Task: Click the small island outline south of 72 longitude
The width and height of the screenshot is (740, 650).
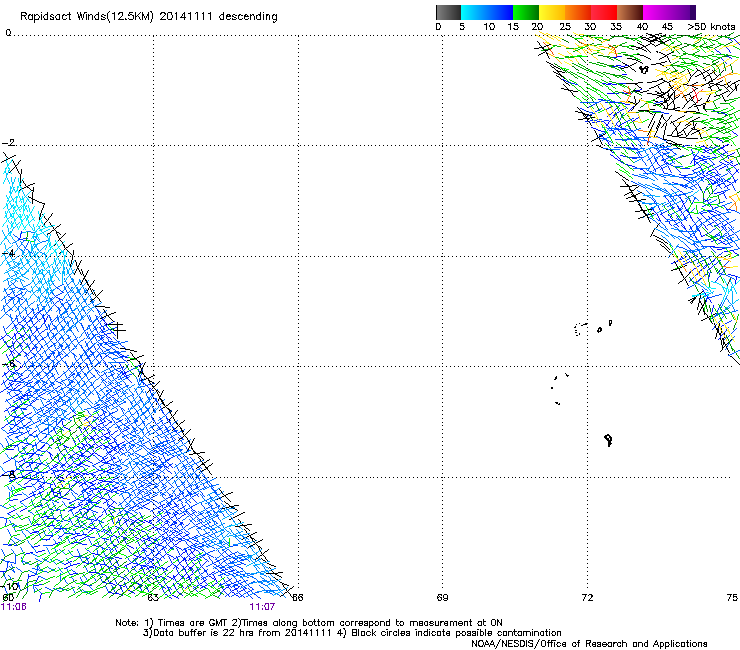Action: [x=608, y=440]
